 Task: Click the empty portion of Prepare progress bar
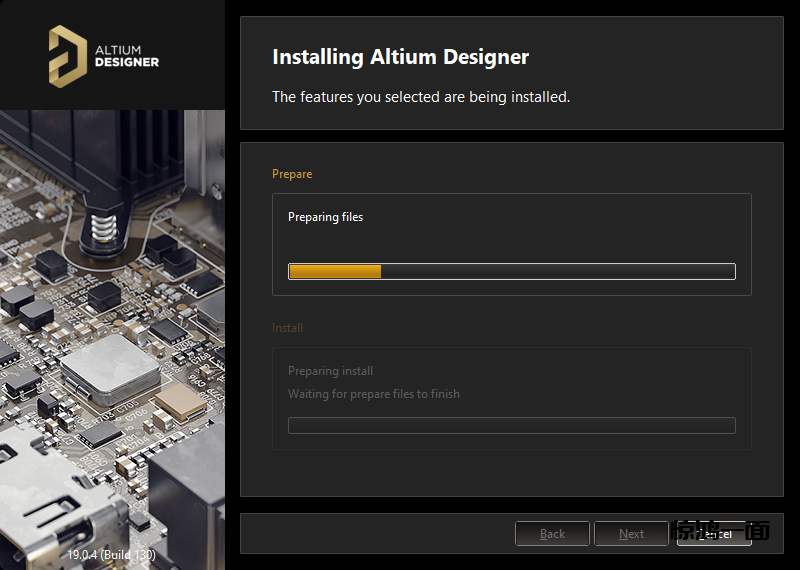557,271
